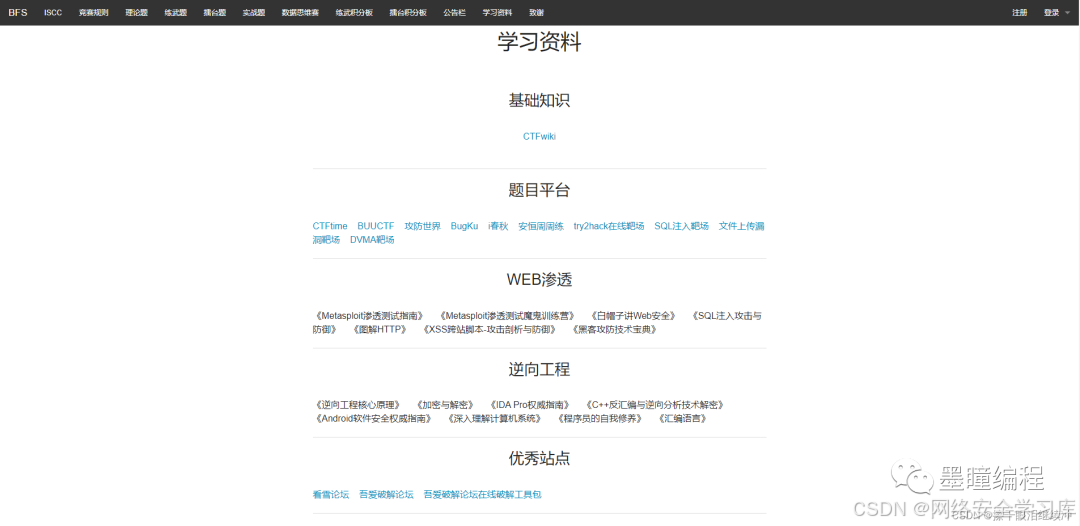Click the BFS brand logo text
The width and height of the screenshot is (1080, 526).
coord(18,12)
